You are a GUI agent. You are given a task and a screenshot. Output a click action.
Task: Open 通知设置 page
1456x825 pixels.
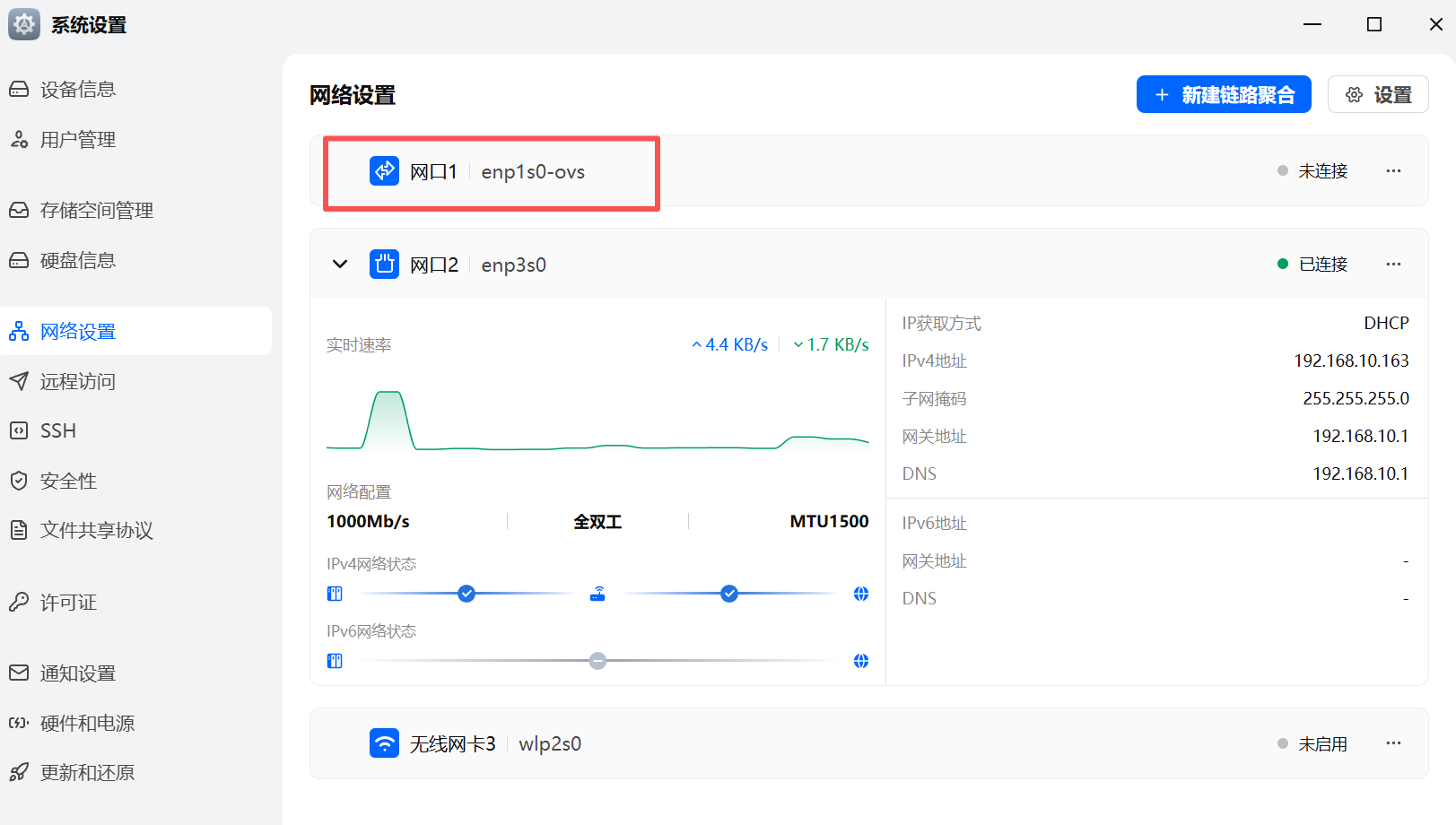[x=135, y=673]
